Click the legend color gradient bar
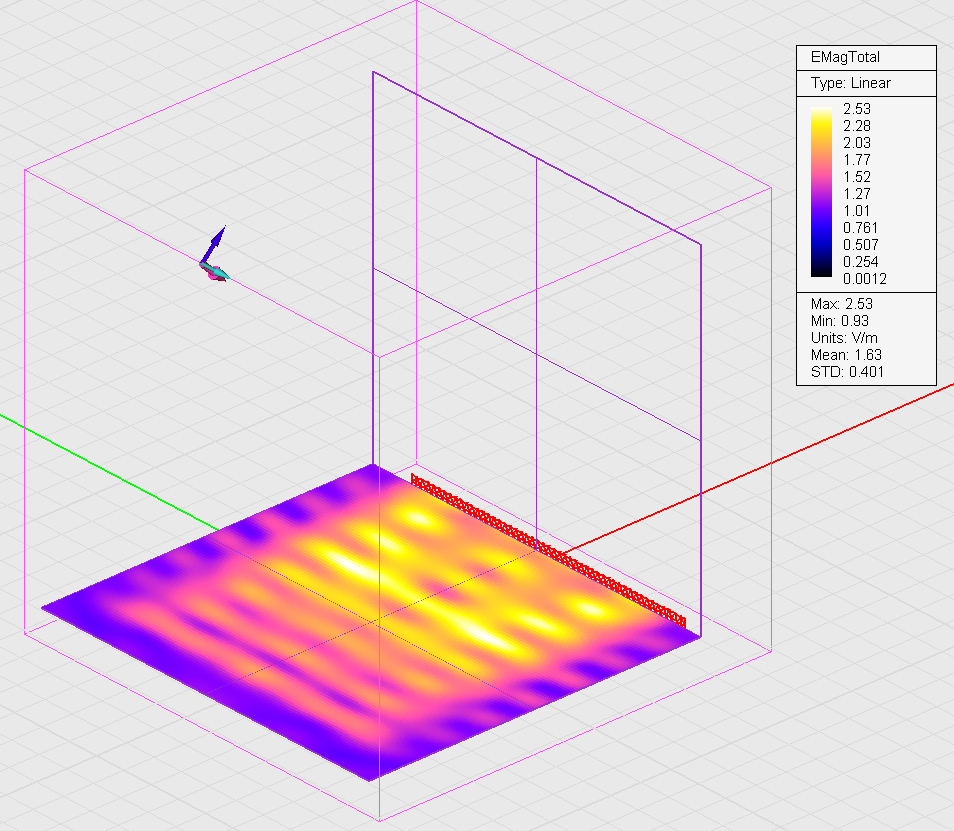Image resolution: width=954 pixels, height=831 pixels. coord(824,190)
